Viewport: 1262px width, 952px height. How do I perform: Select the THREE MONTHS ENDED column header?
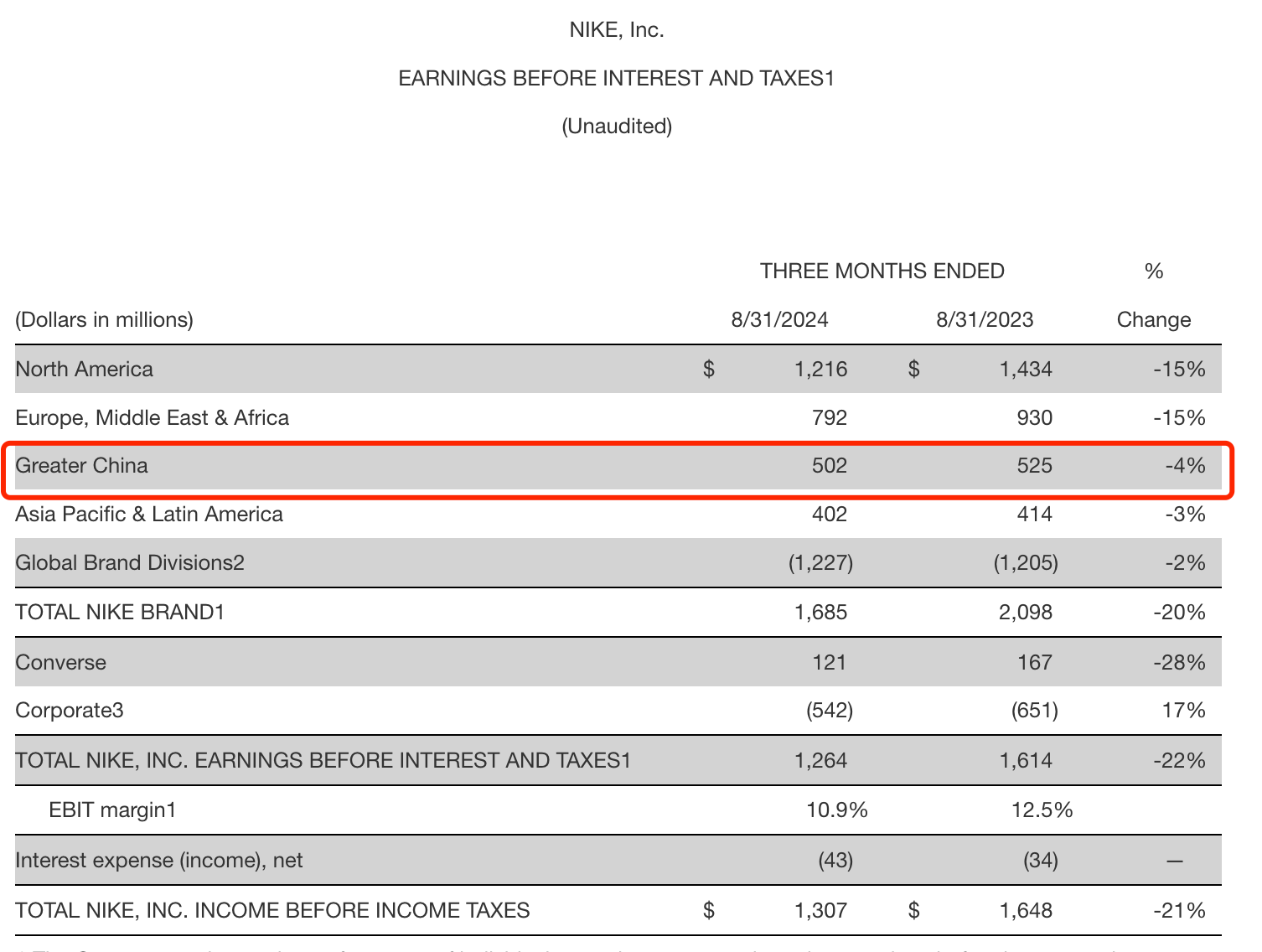882,272
